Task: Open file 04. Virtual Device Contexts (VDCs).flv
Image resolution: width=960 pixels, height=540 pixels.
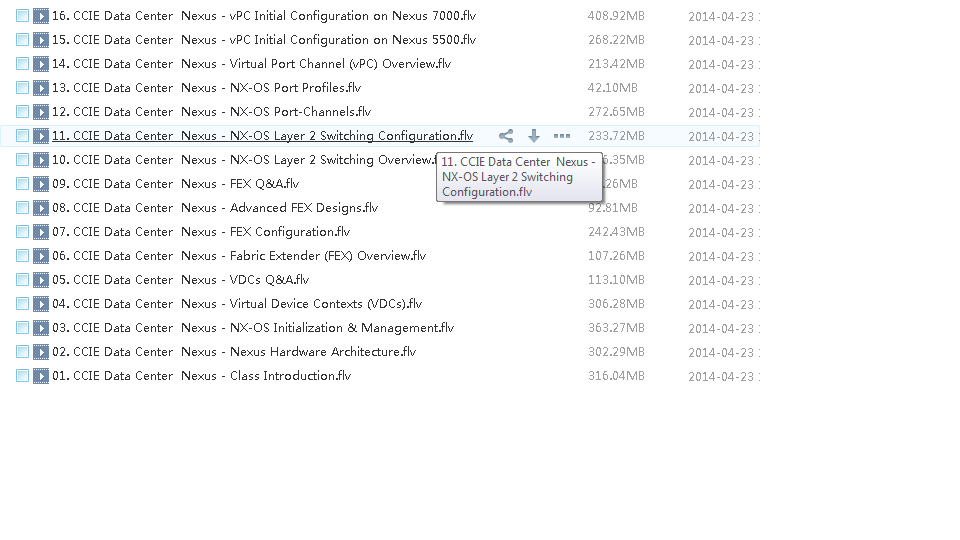Action: coord(237,304)
